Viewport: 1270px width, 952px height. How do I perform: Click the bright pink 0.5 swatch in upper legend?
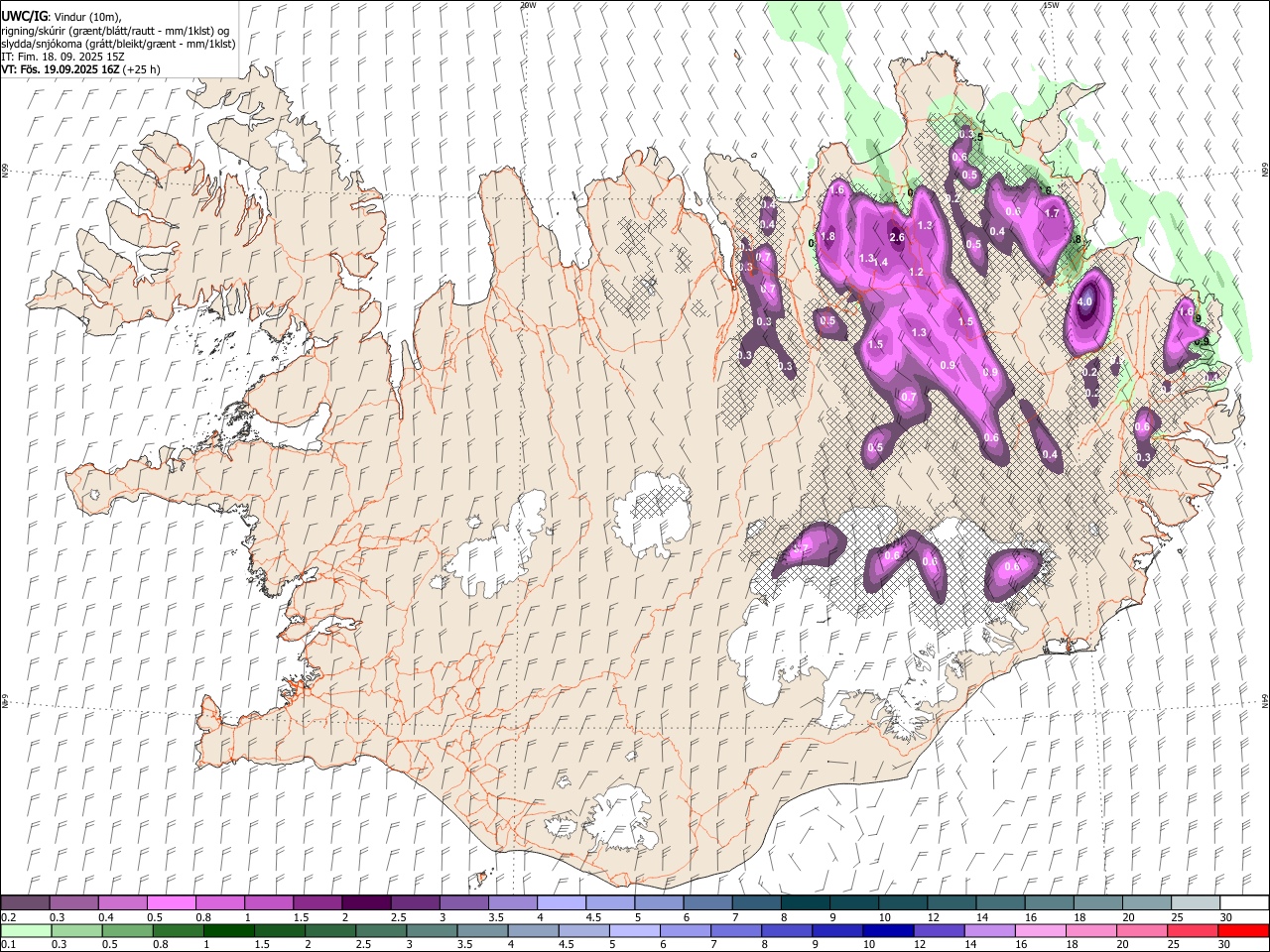171,903
